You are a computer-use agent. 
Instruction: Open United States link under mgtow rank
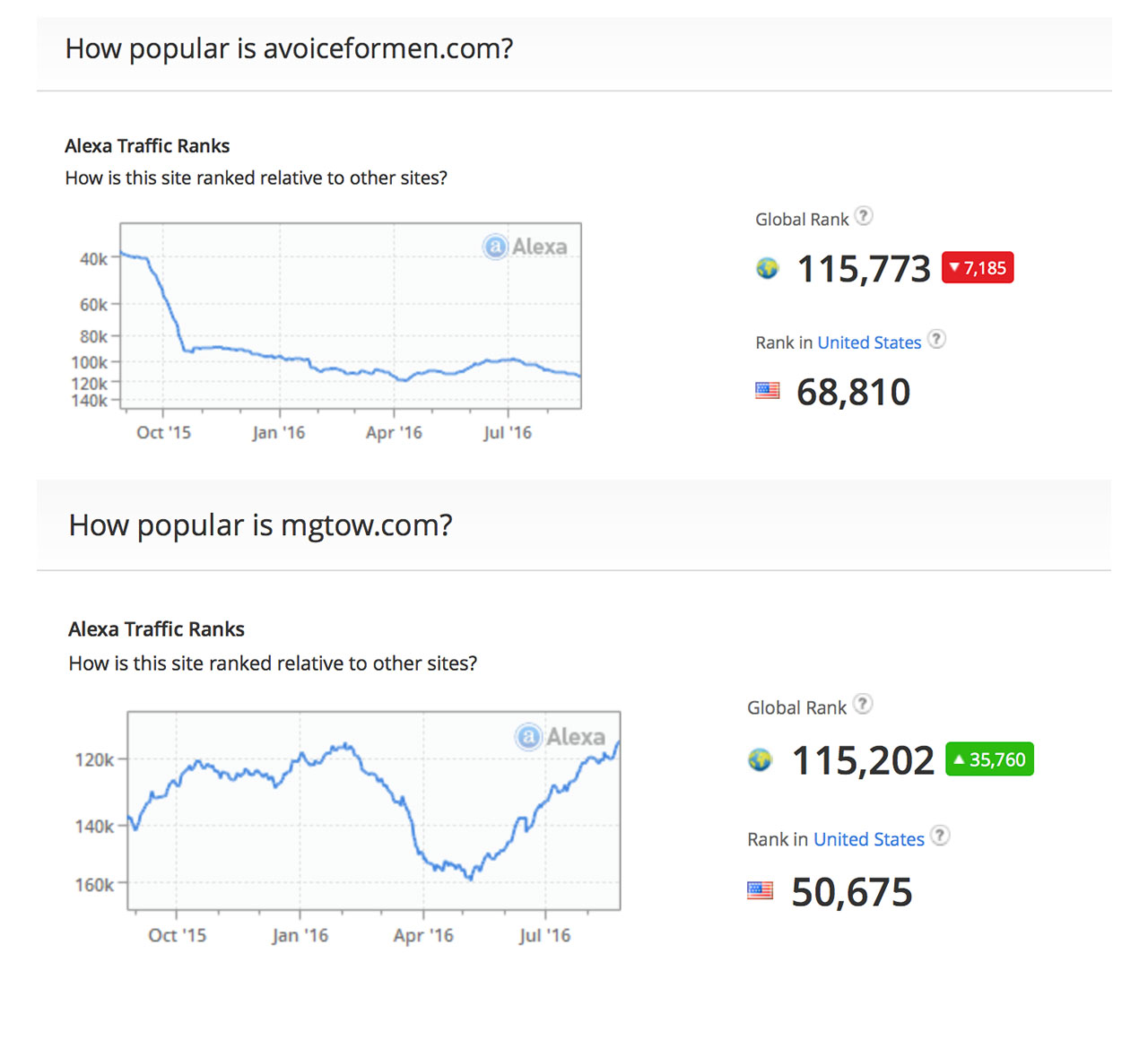[x=868, y=839]
